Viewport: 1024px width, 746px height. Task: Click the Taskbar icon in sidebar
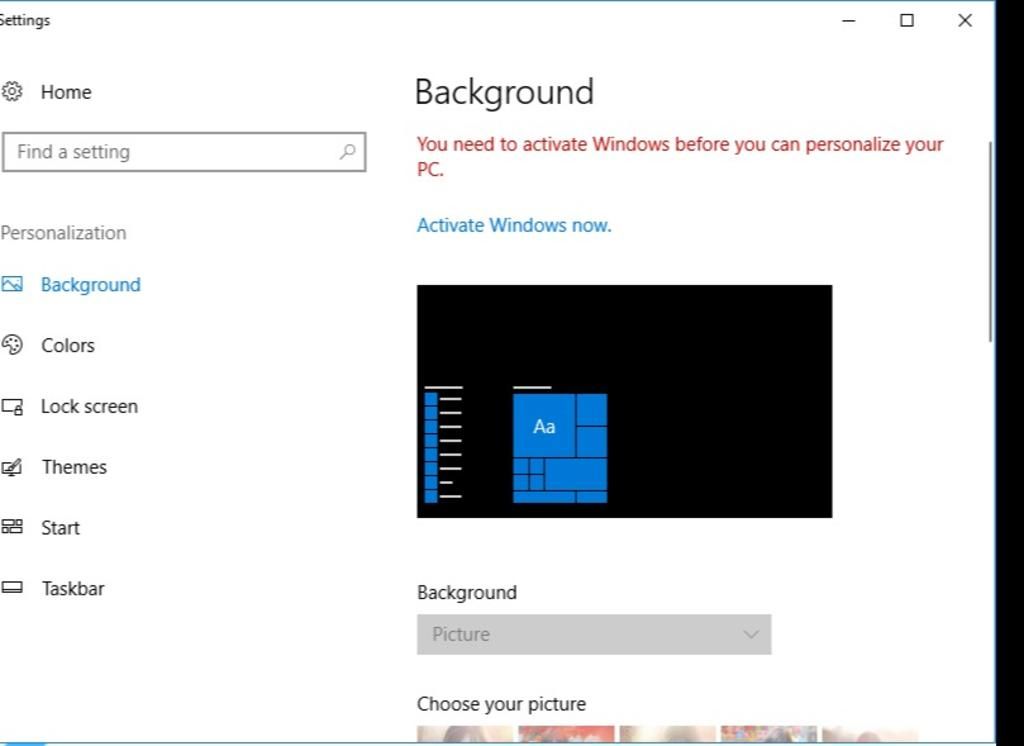tap(12, 588)
